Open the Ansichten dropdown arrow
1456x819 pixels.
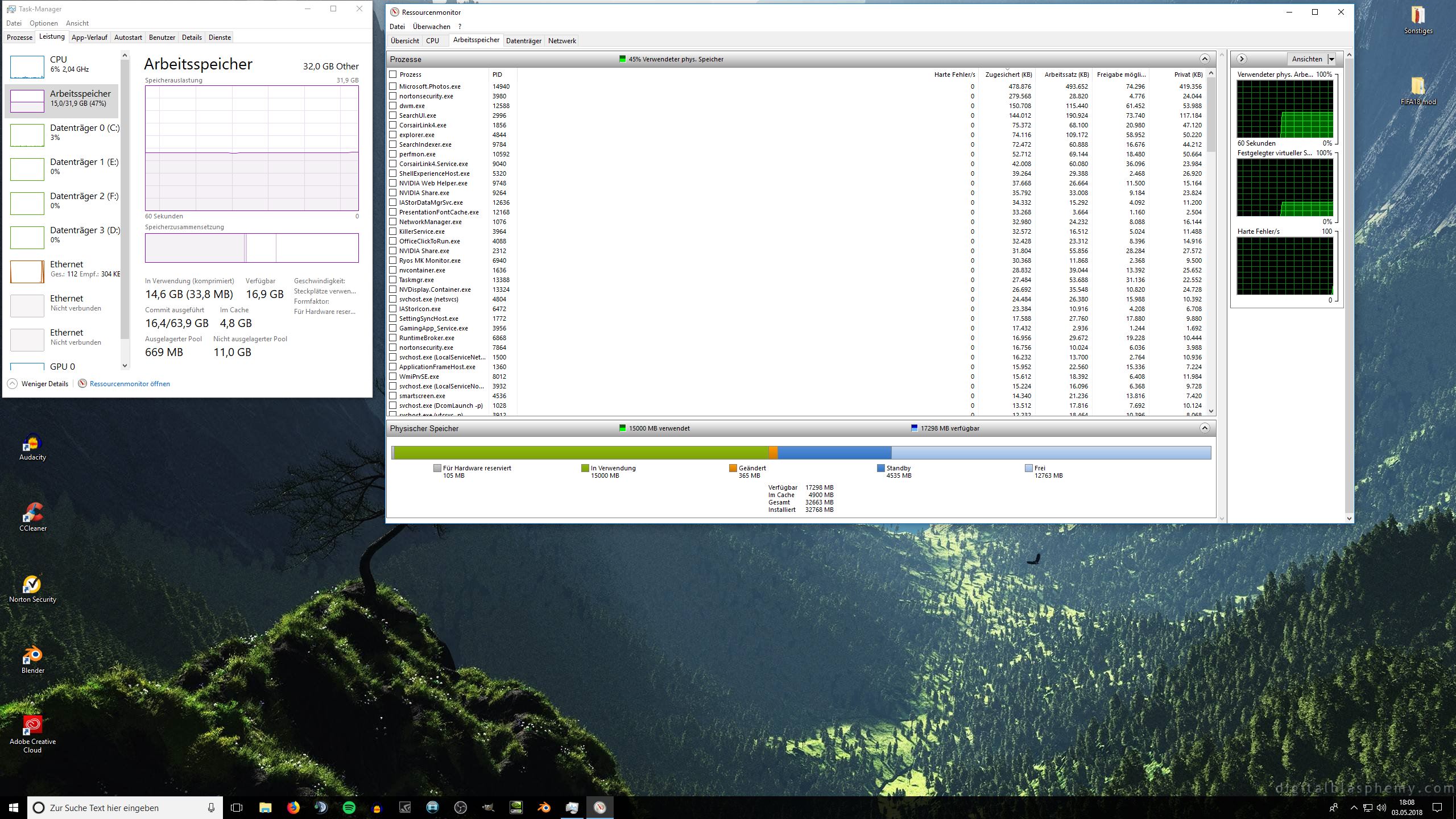point(1331,59)
